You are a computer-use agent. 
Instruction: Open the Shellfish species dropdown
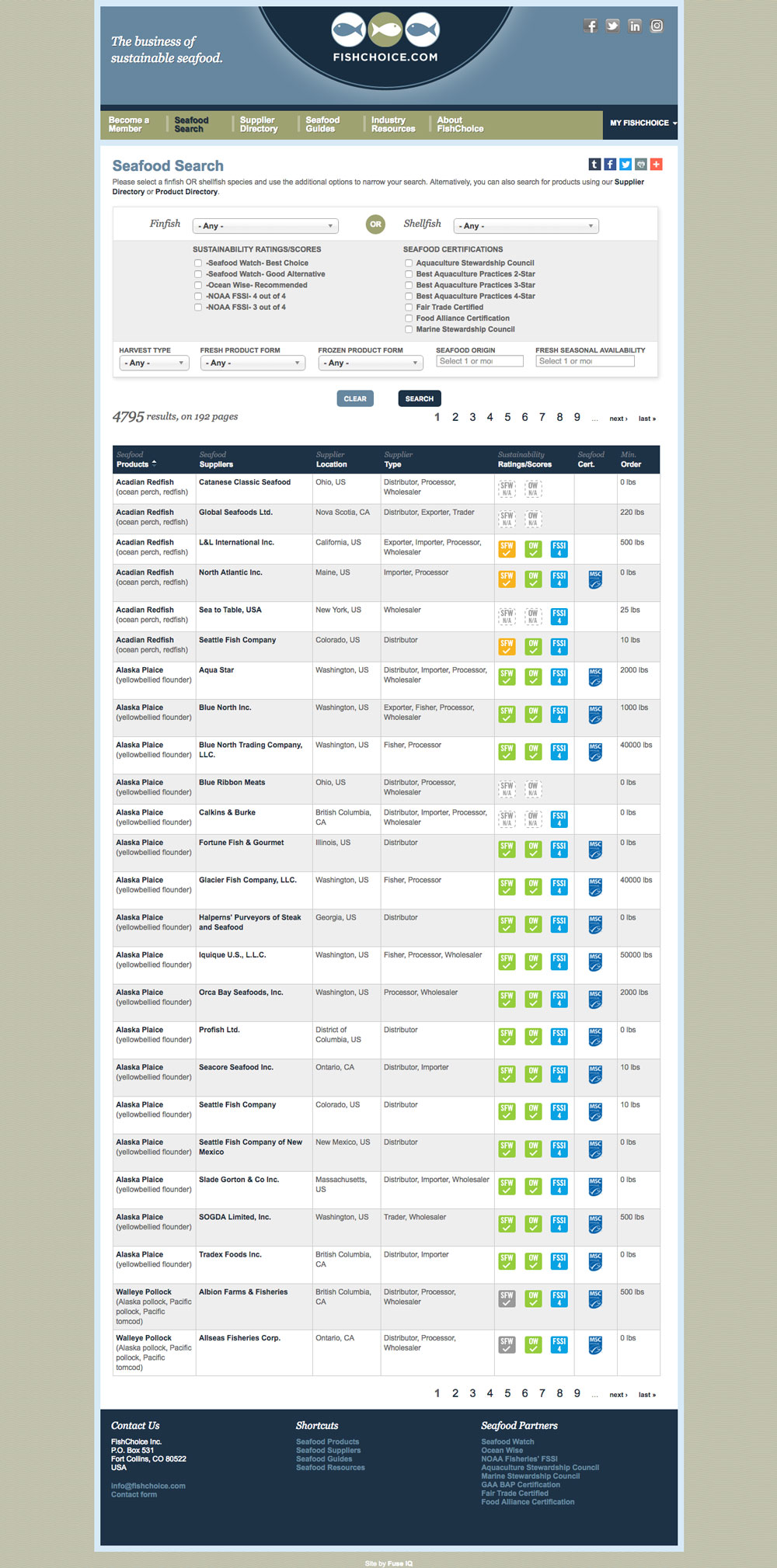pyautogui.click(x=526, y=226)
